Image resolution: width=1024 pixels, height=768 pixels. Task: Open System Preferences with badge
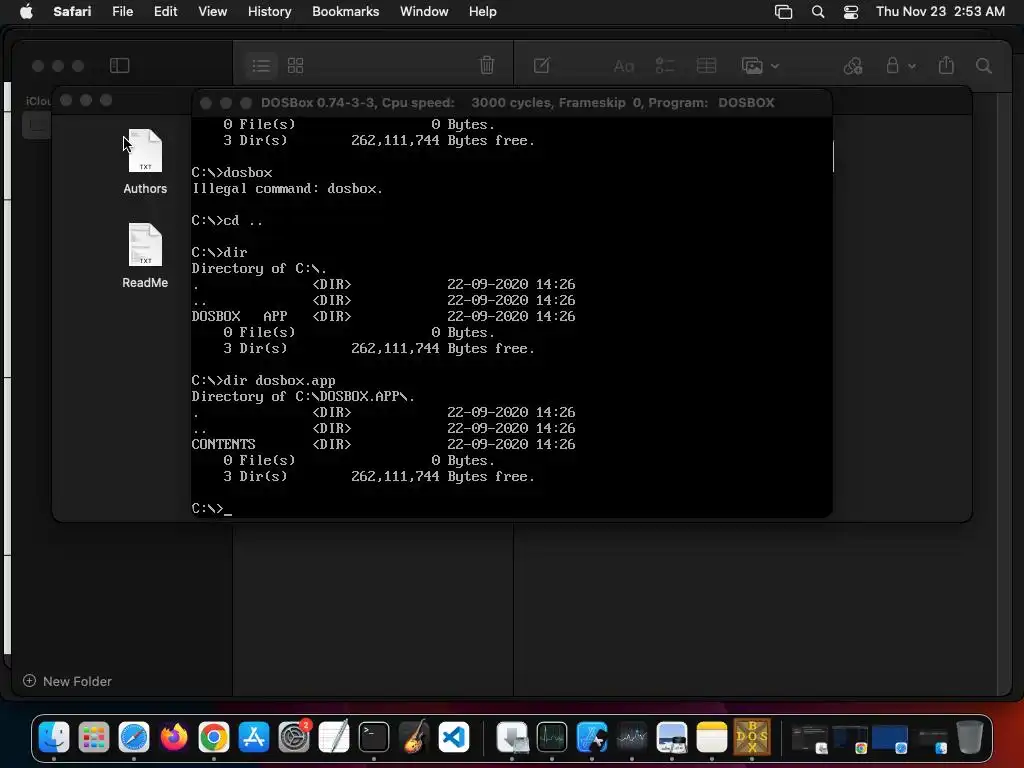pos(294,737)
